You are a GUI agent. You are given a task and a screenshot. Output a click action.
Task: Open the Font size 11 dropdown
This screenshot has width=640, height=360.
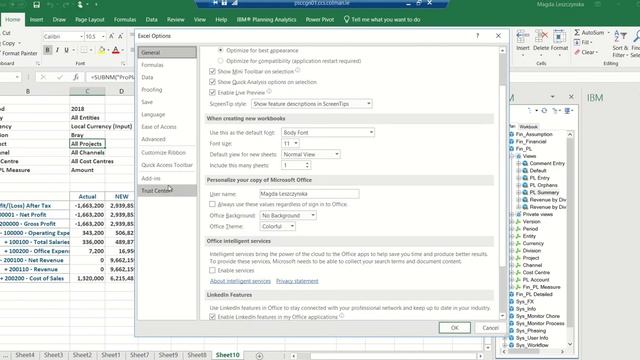[290, 143]
